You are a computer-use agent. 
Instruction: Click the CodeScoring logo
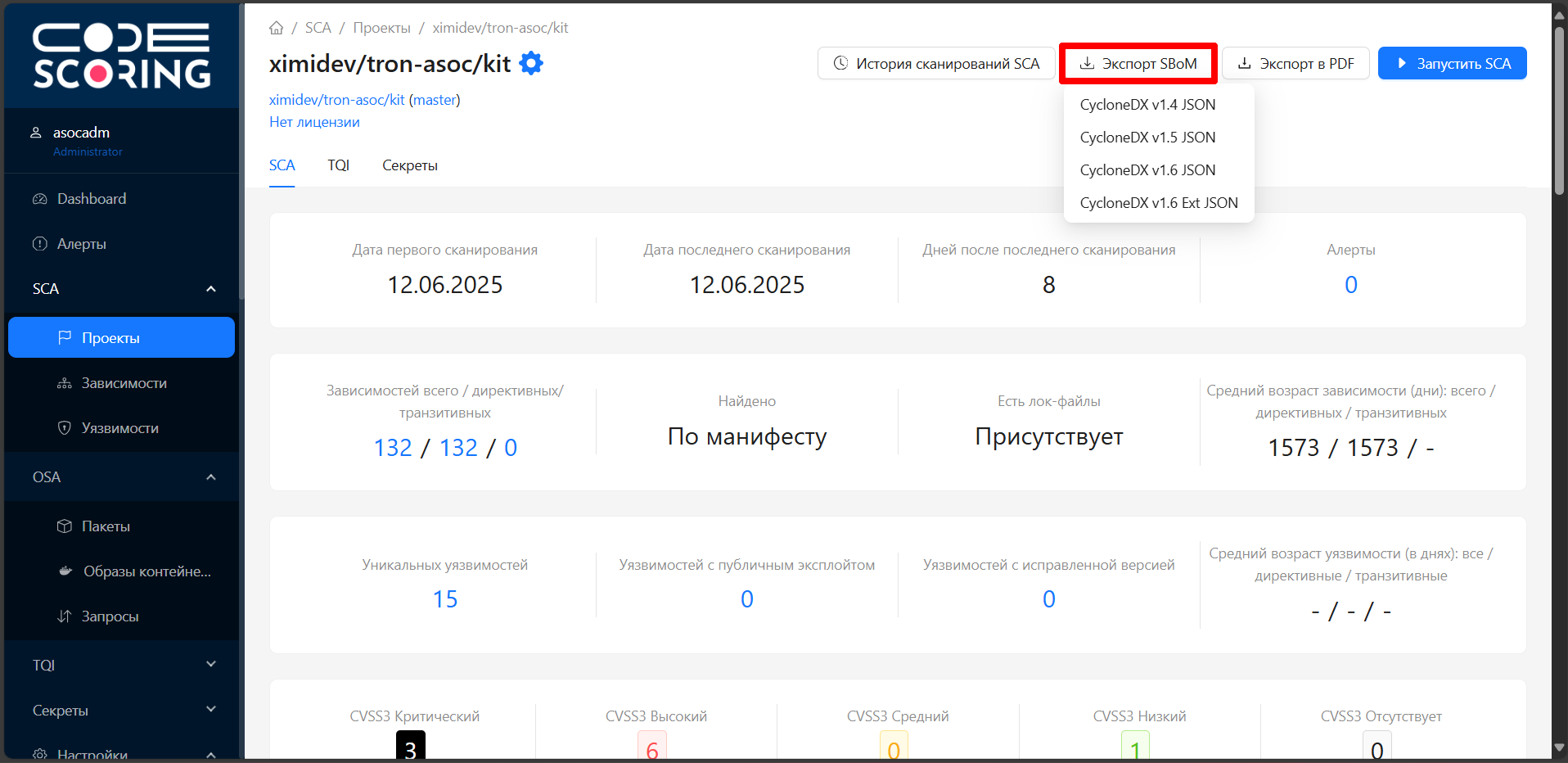[x=121, y=56]
